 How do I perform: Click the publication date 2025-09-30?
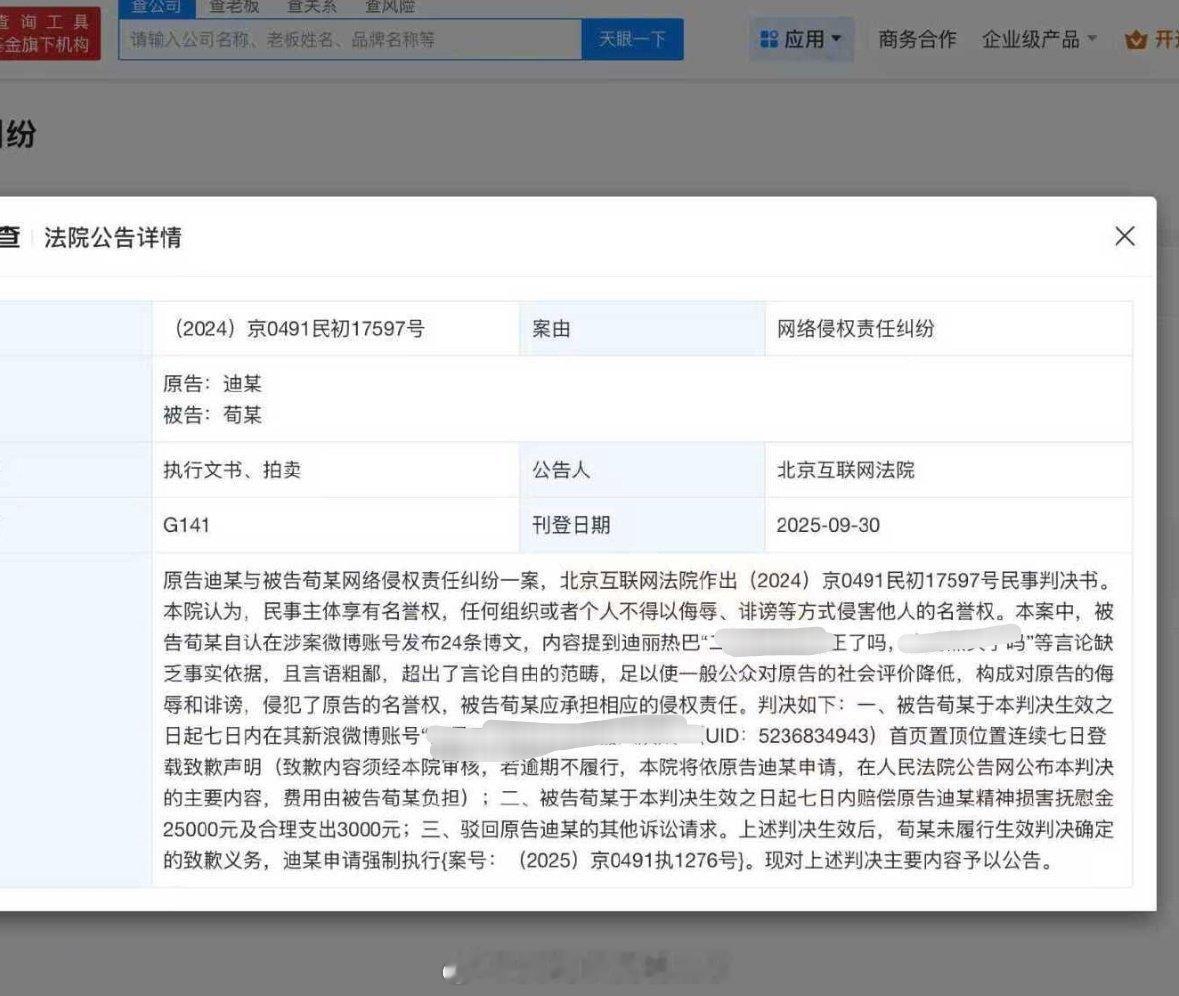coord(828,525)
